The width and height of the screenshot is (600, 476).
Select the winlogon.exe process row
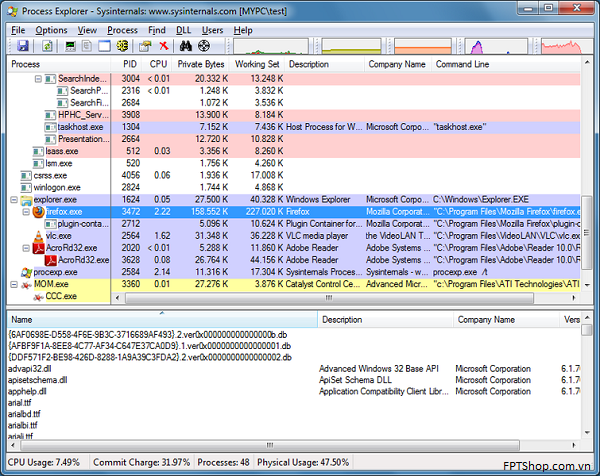click(x=294, y=187)
